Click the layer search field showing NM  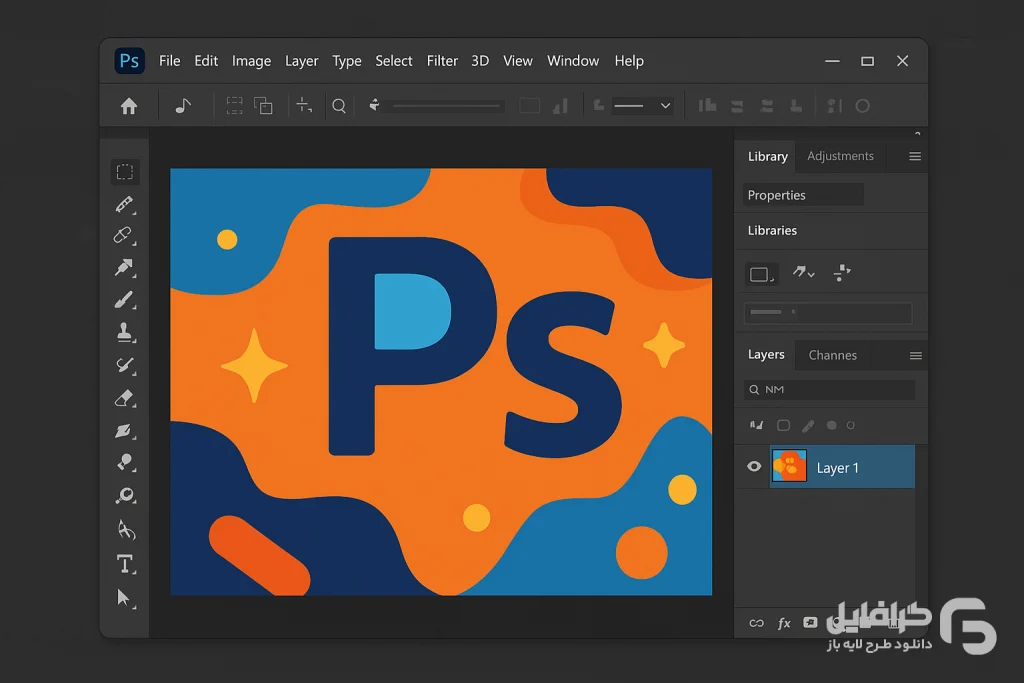(829, 390)
